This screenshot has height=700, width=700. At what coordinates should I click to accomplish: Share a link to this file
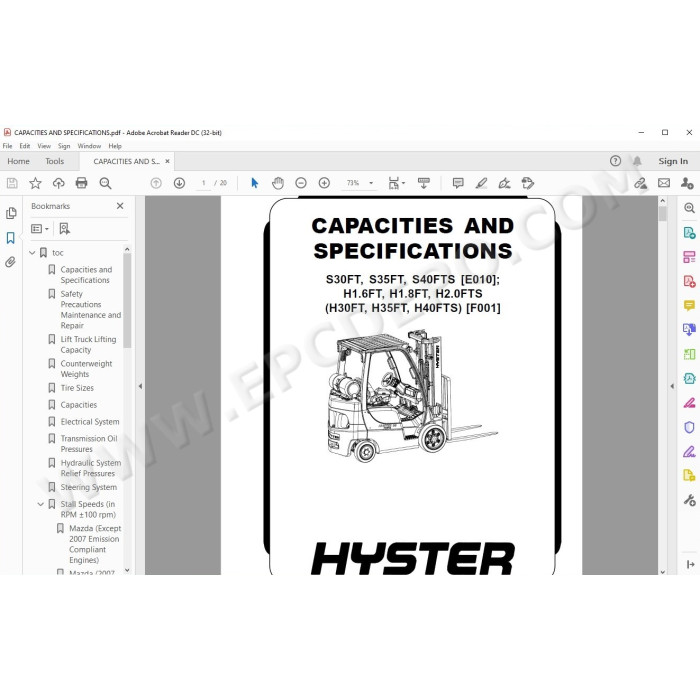[641, 183]
